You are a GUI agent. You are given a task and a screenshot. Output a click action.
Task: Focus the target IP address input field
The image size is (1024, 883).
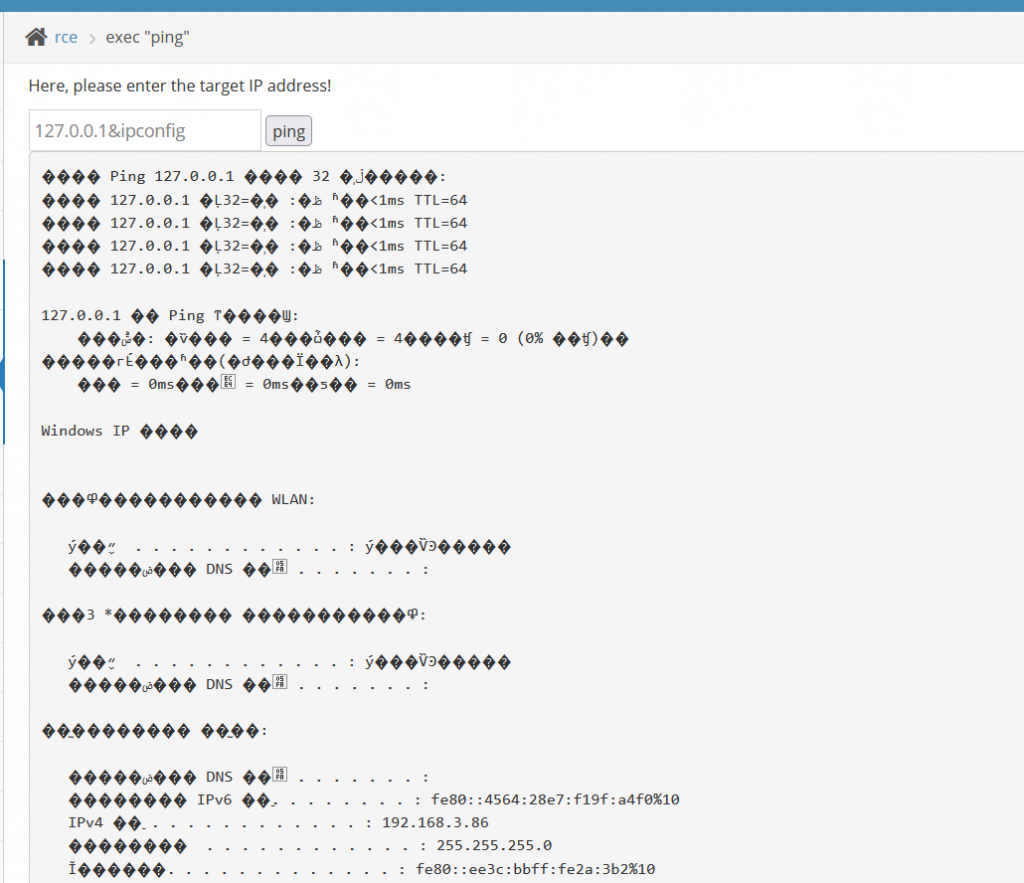pos(145,131)
